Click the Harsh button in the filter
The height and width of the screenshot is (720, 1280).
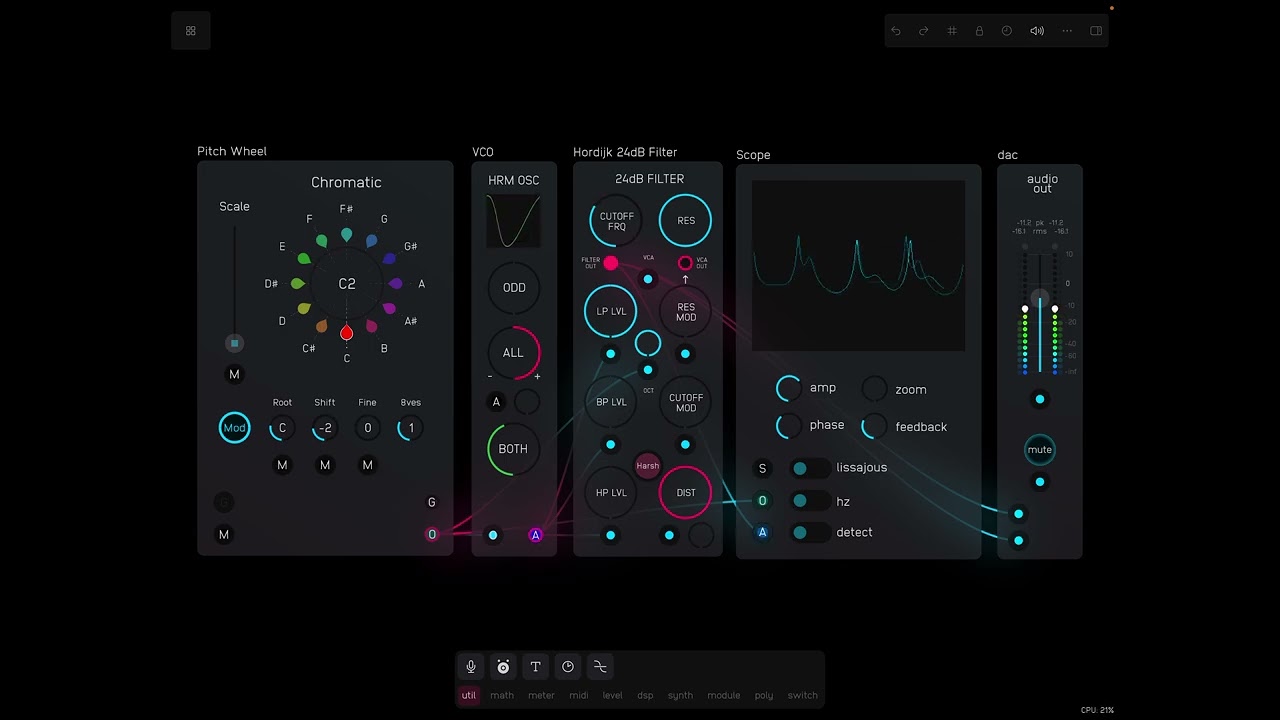coord(648,466)
